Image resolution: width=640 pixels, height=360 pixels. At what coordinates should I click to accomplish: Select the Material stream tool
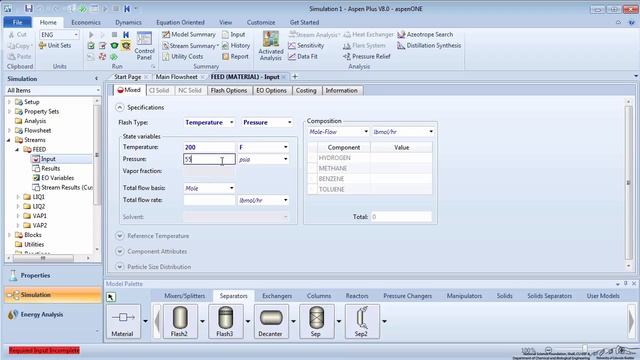click(x=123, y=321)
